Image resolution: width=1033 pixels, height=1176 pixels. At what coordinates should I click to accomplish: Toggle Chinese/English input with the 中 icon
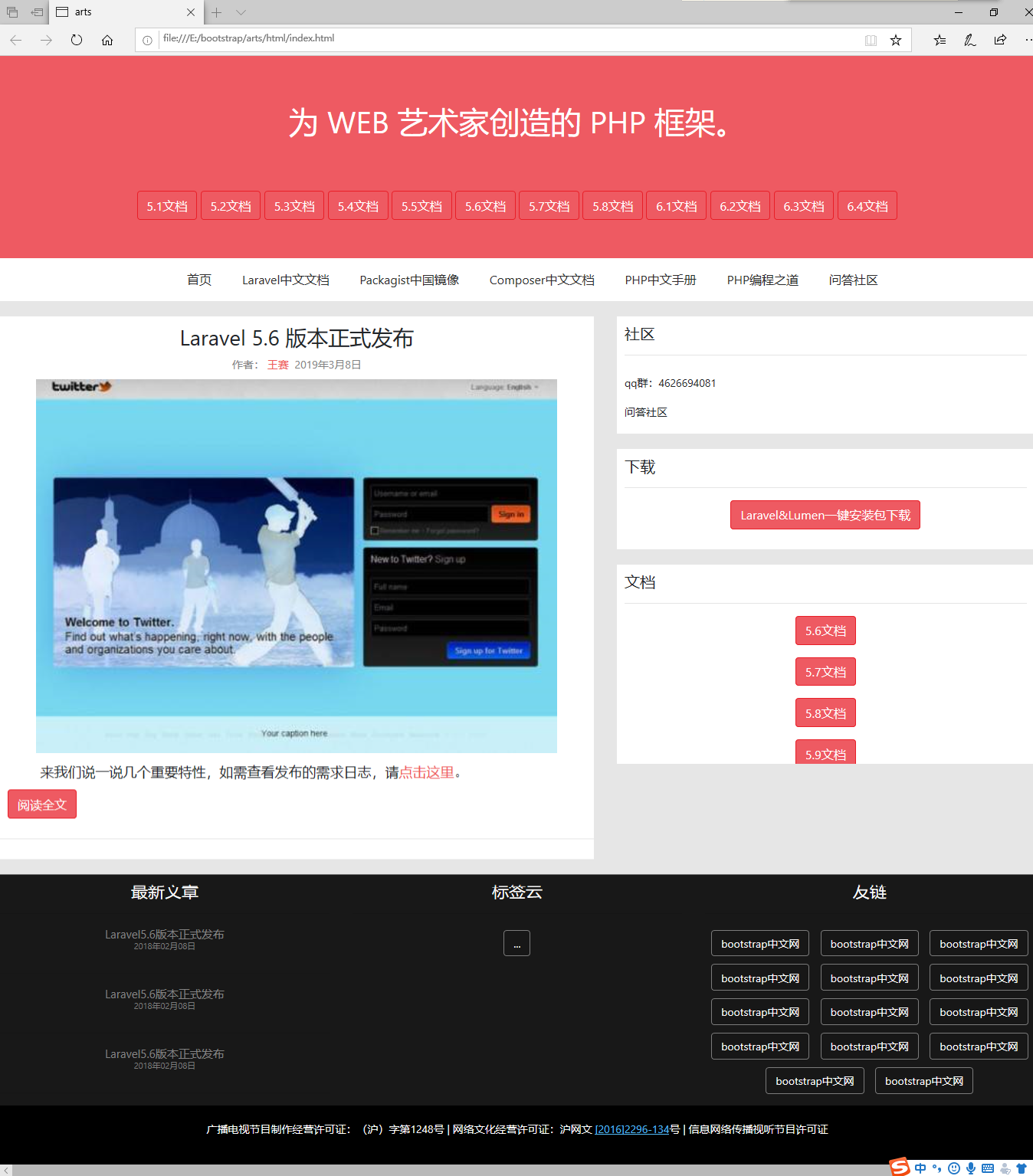920,1167
